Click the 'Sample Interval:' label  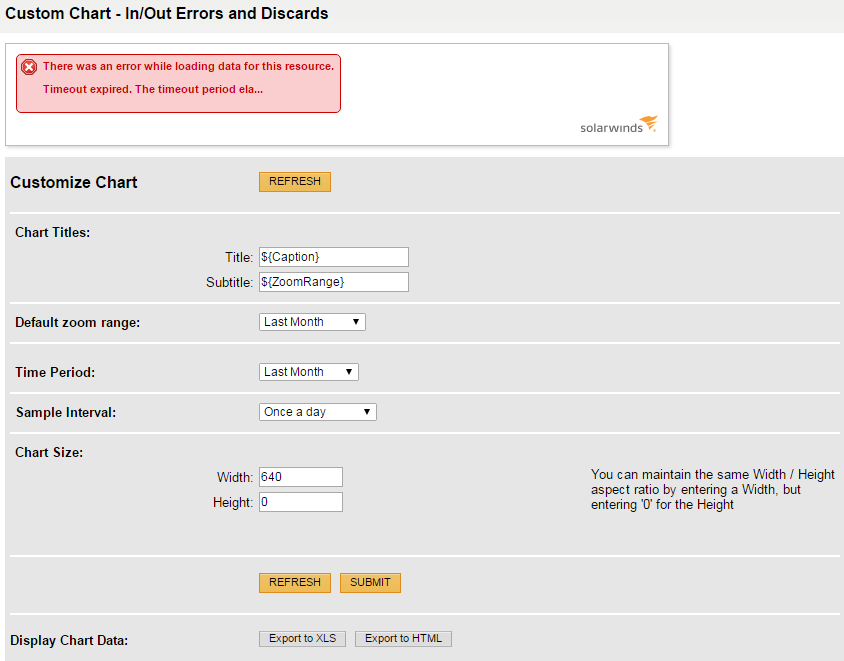tap(66, 412)
